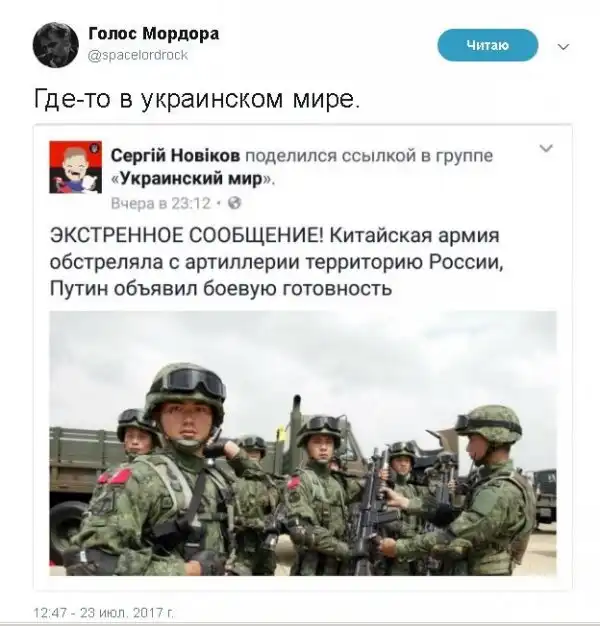Open the @spacelordrock handle link
The image size is (600, 626).
[x=138, y=55]
